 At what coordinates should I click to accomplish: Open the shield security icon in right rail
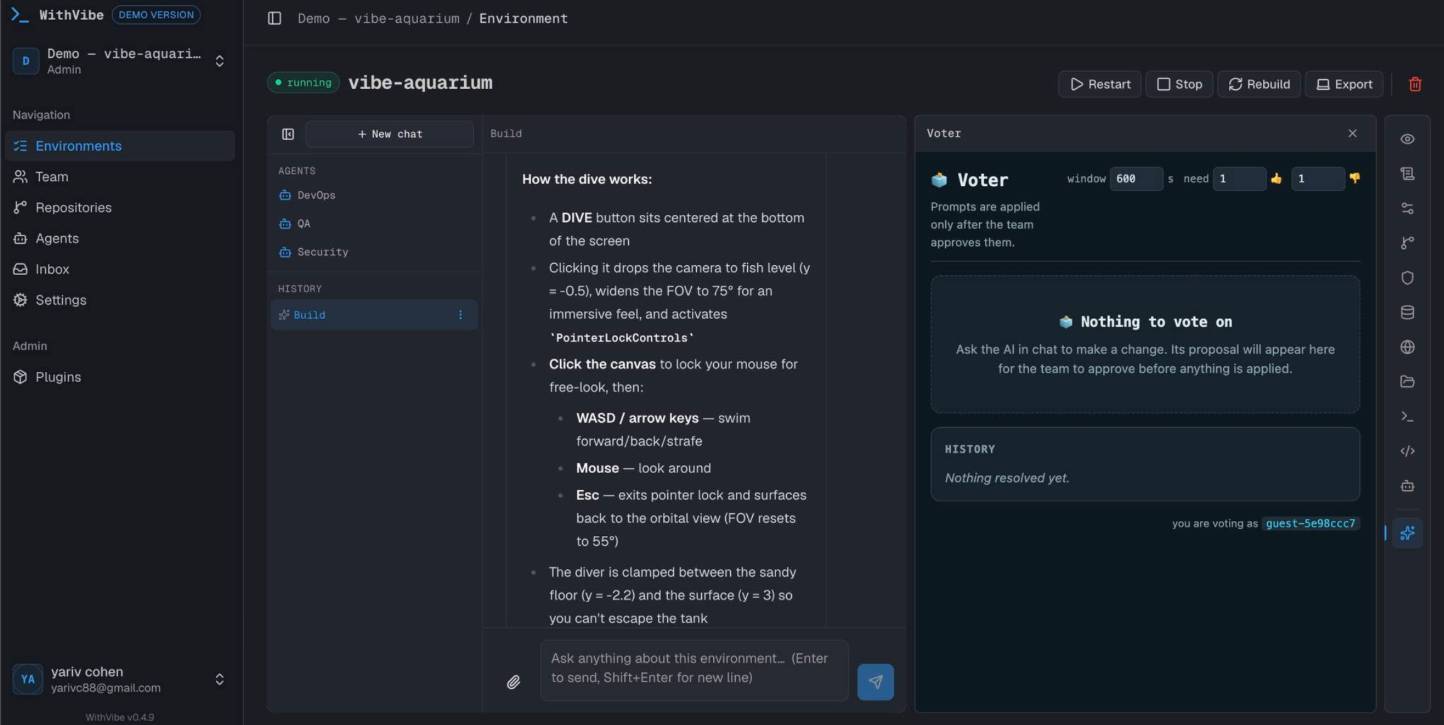[x=1407, y=278]
